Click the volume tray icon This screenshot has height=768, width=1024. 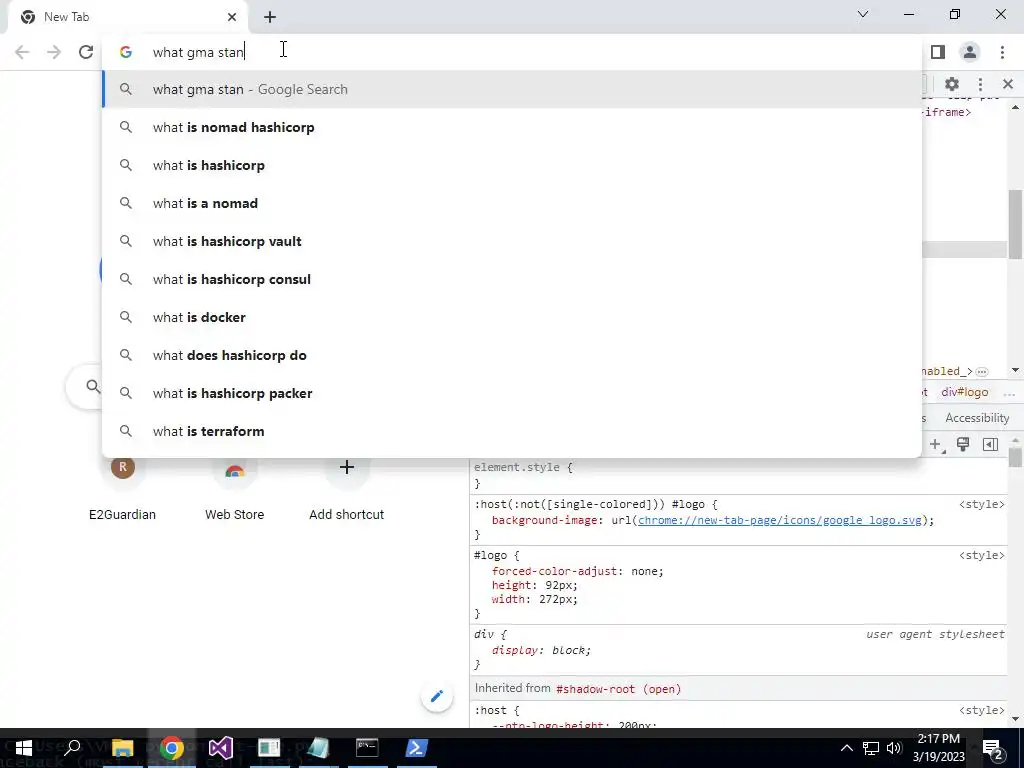[x=894, y=748]
